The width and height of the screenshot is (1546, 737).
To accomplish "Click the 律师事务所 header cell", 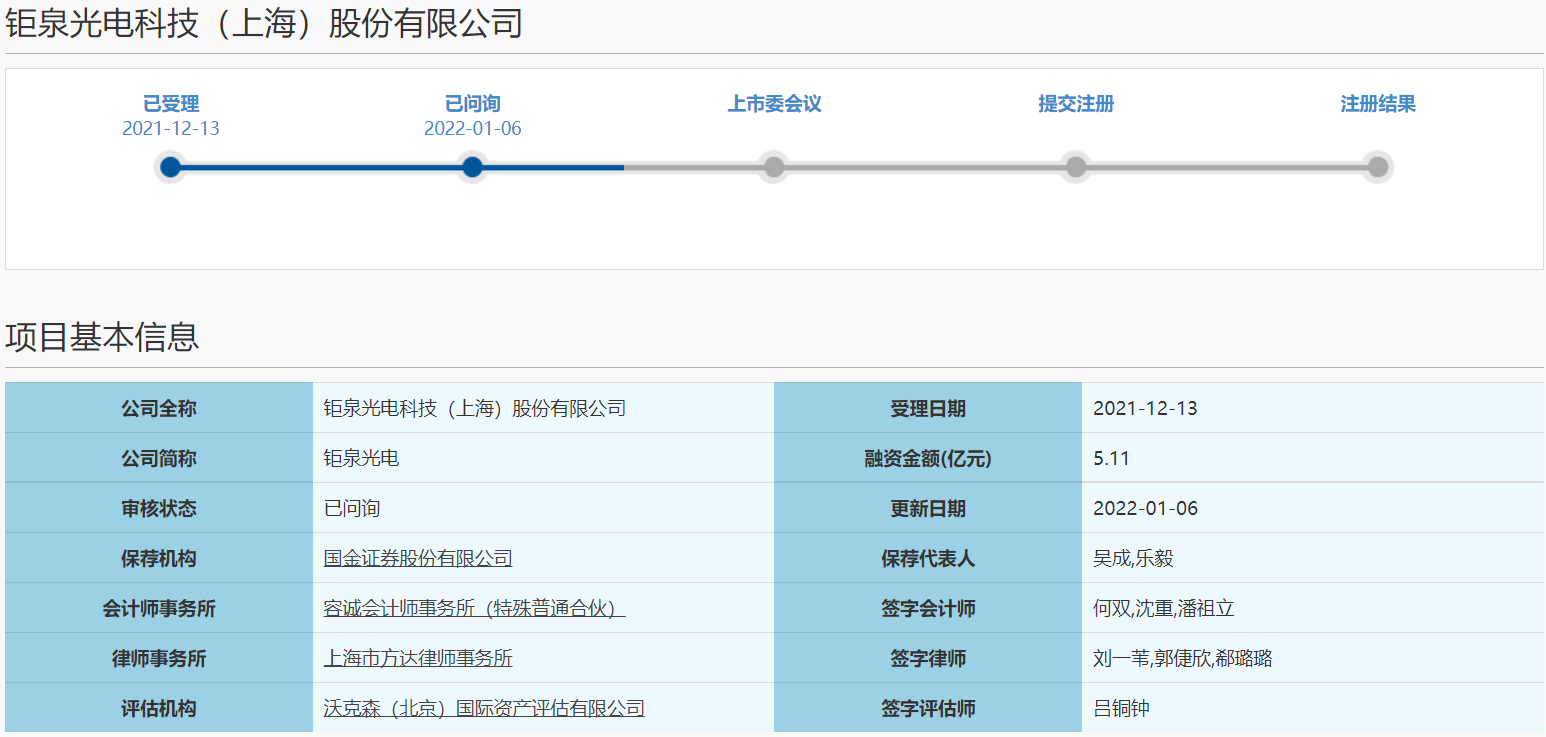I will click(x=159, y=658).
